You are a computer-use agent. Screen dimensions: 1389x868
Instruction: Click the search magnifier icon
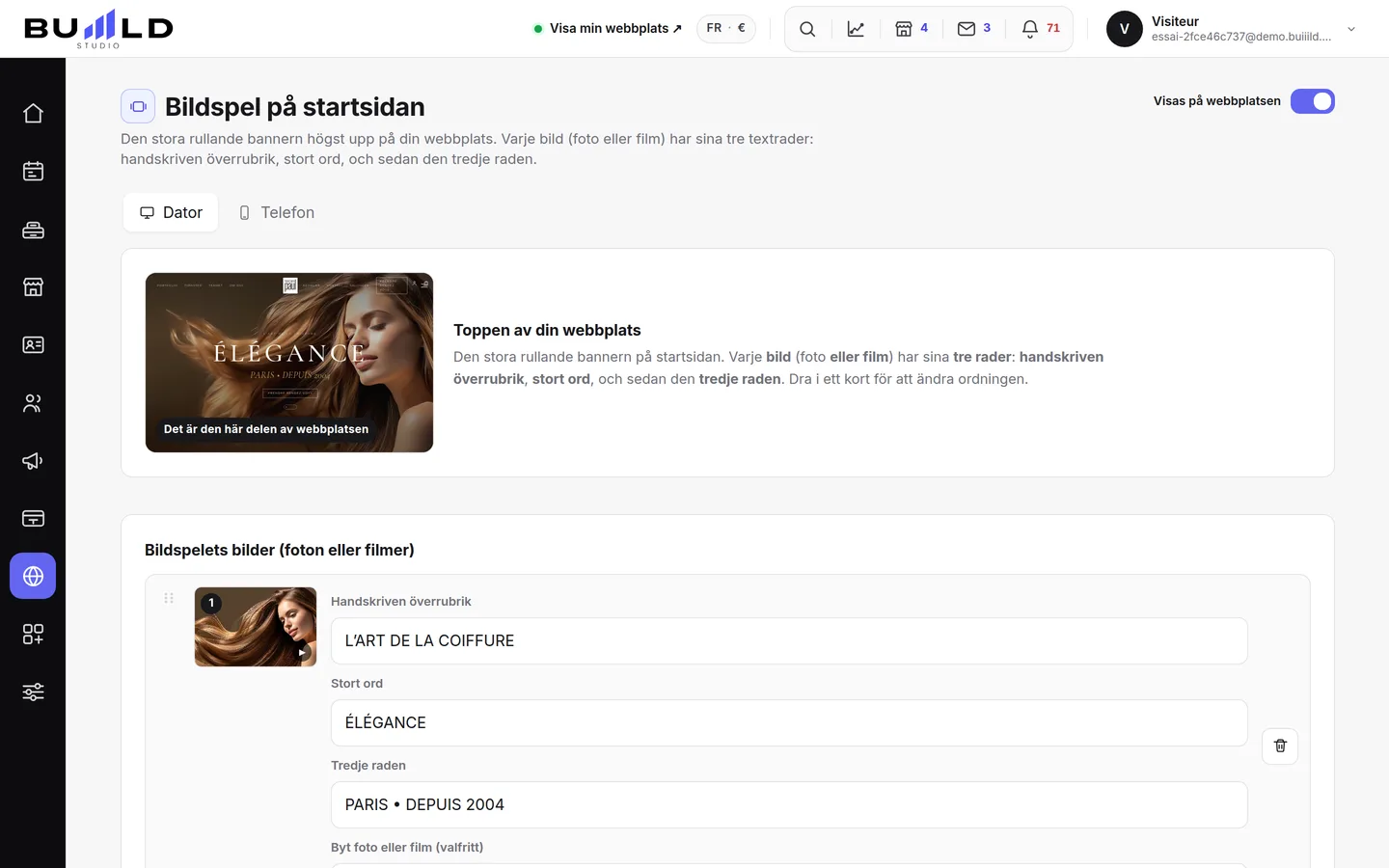(807, 29)
